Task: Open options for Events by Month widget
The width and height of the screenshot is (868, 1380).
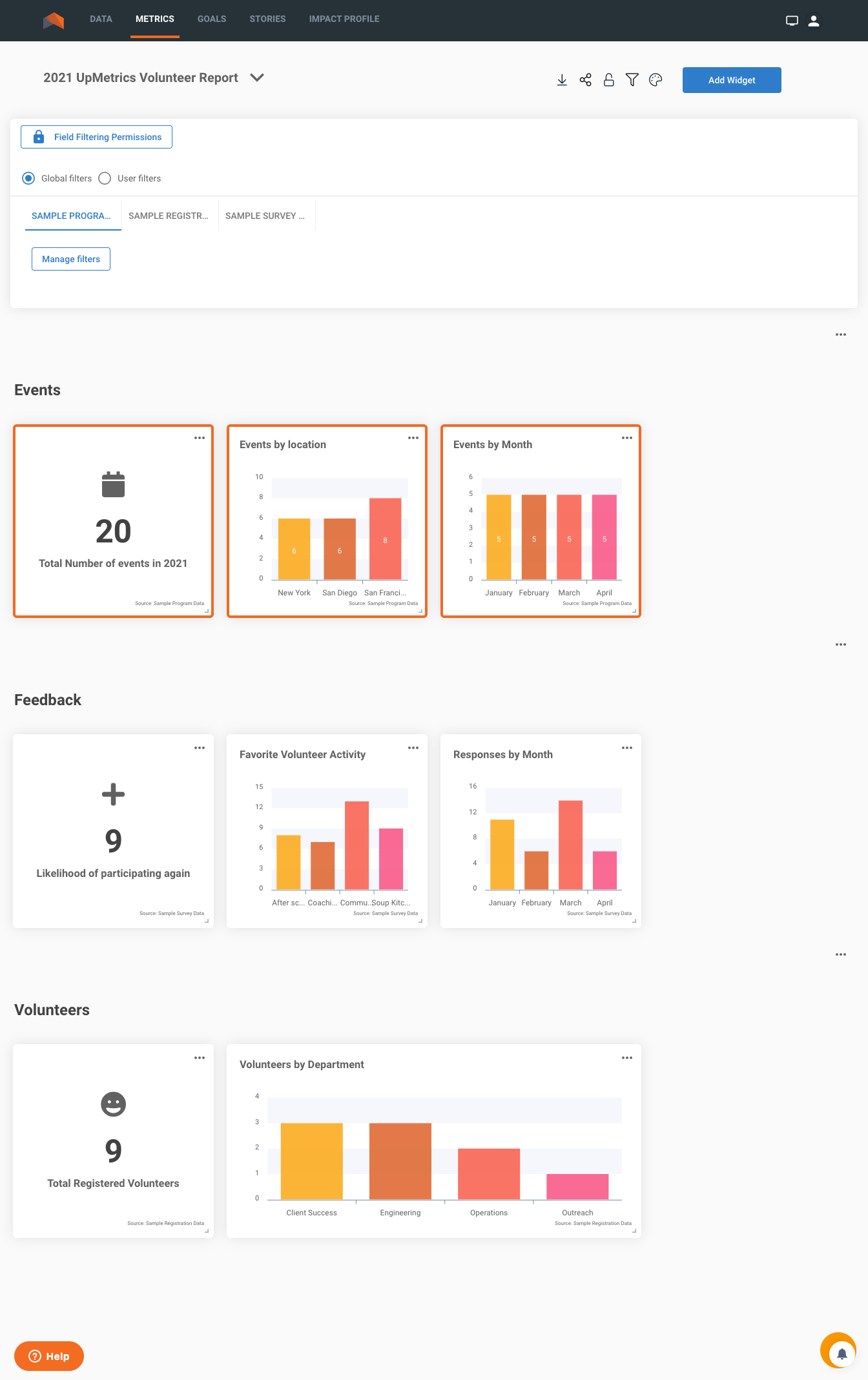Action: coord(627,438)
